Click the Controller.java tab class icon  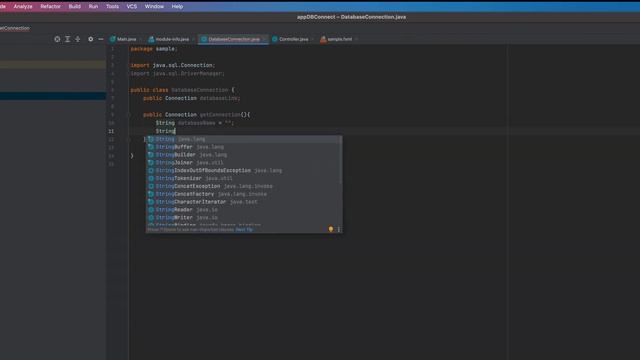(275, 39)
